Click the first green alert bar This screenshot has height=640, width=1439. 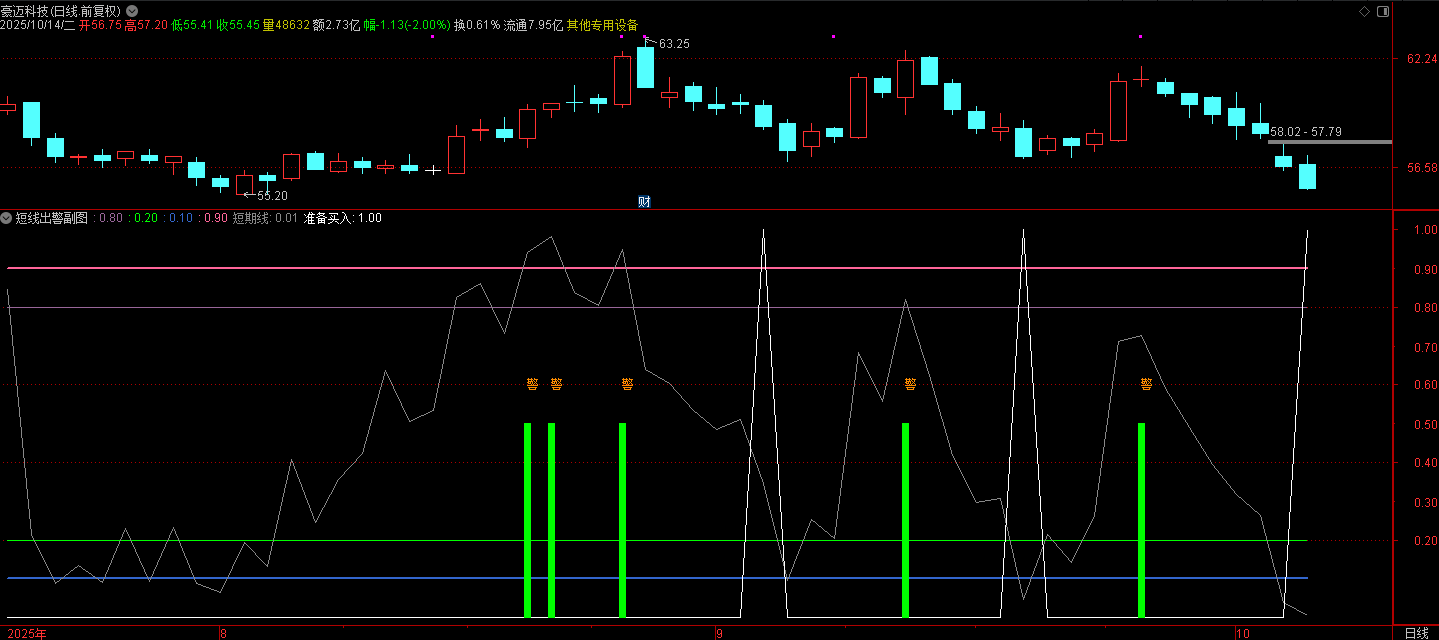(528, 520)
